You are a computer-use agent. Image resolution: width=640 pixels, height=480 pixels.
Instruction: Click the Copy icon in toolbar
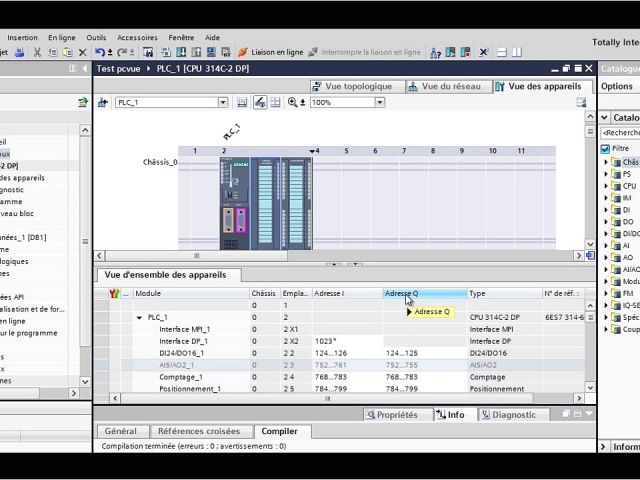tap(53, 52)
